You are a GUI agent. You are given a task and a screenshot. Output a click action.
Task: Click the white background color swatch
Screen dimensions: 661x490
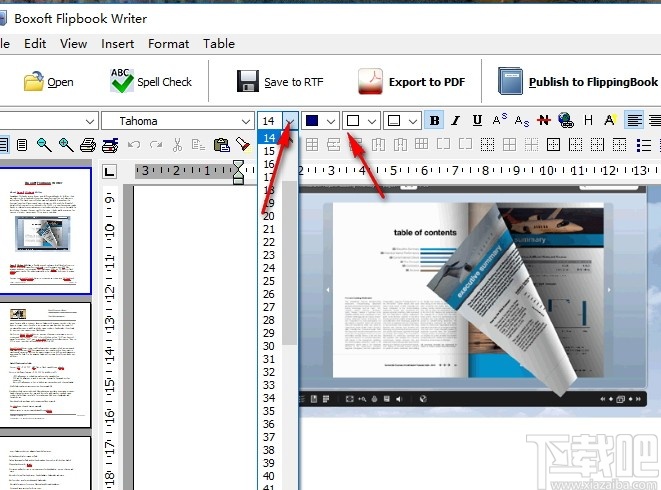coord(353,121)
